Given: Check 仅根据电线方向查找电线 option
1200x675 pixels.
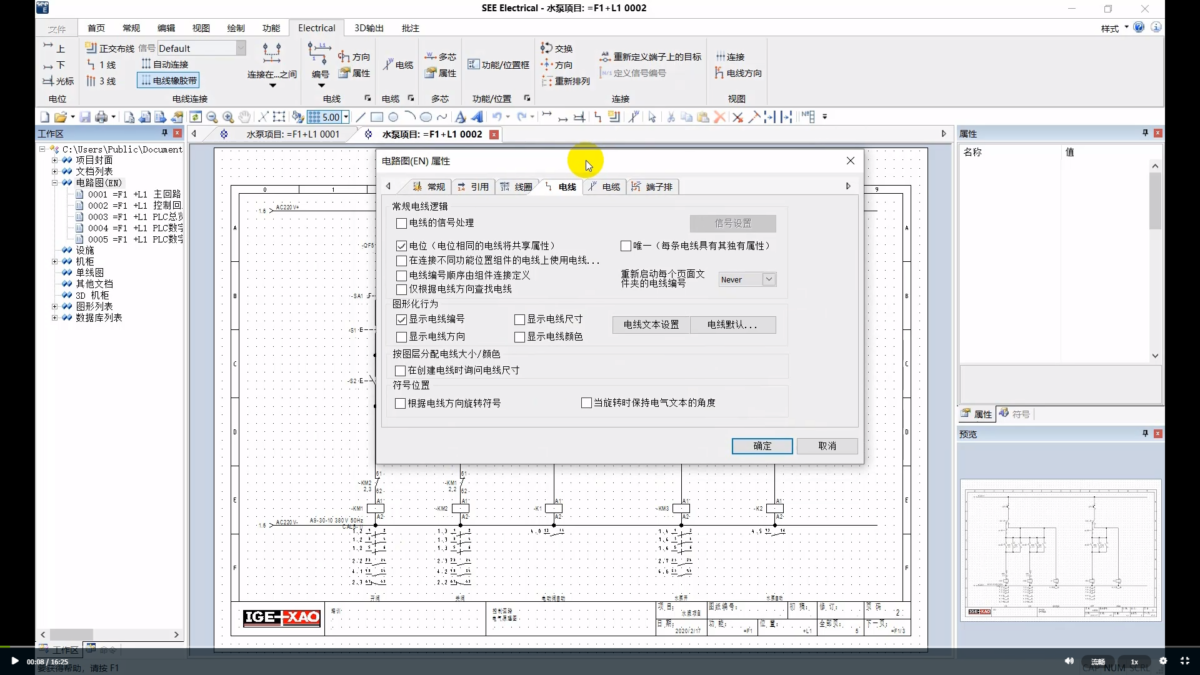Looking at the screenshot, I should 402,289.
